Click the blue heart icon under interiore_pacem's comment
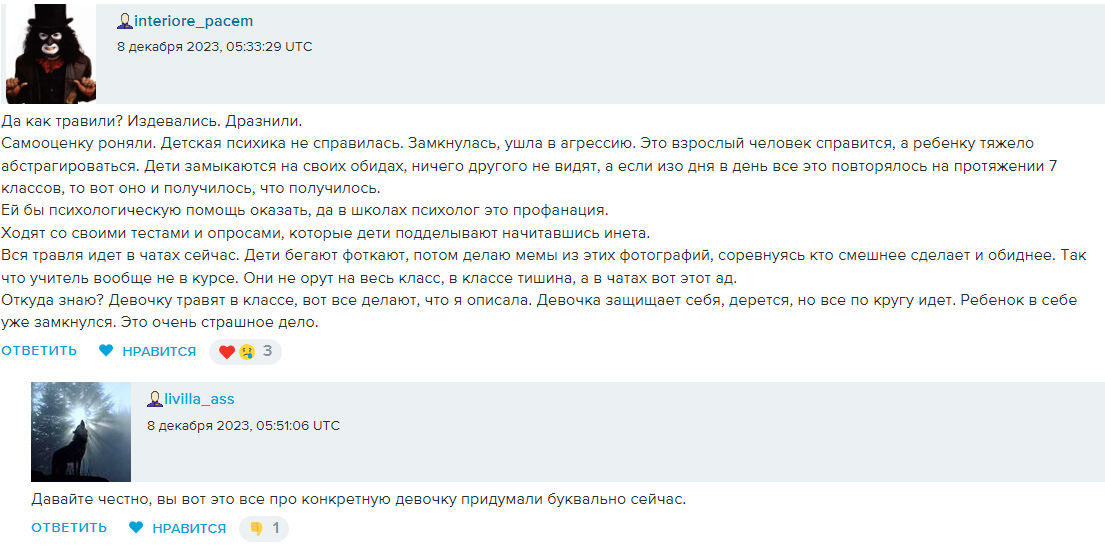The image size is (1105, 549). tap(106, 351)
